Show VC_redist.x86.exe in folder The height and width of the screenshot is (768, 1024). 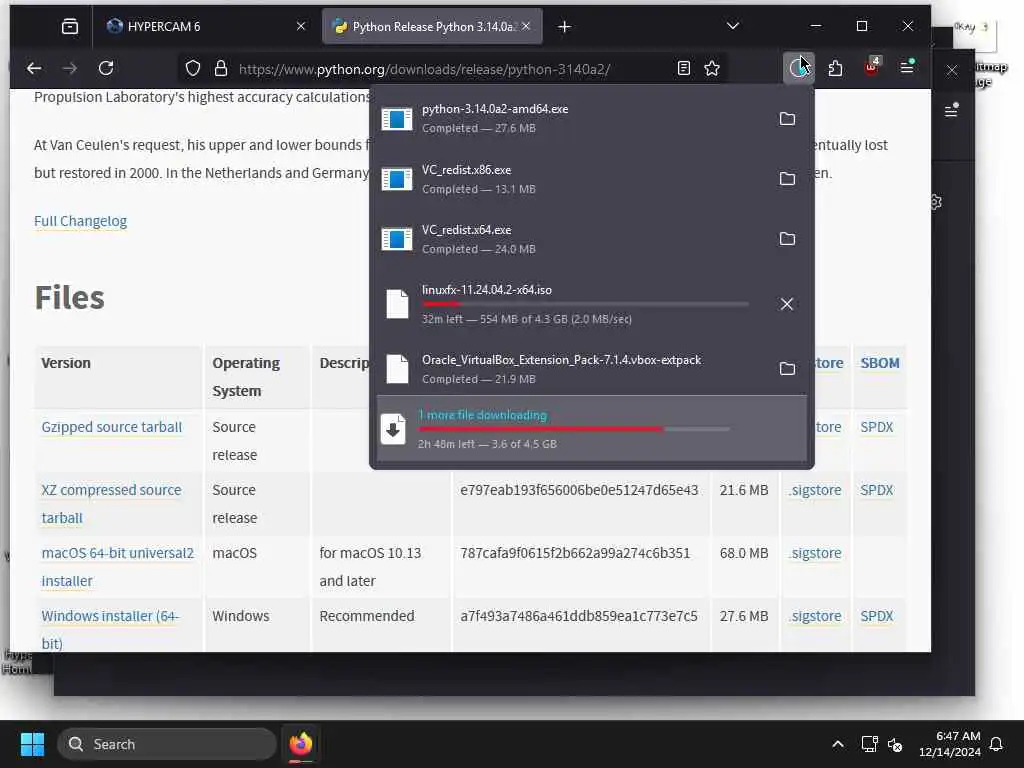click(x=787, y=179)
